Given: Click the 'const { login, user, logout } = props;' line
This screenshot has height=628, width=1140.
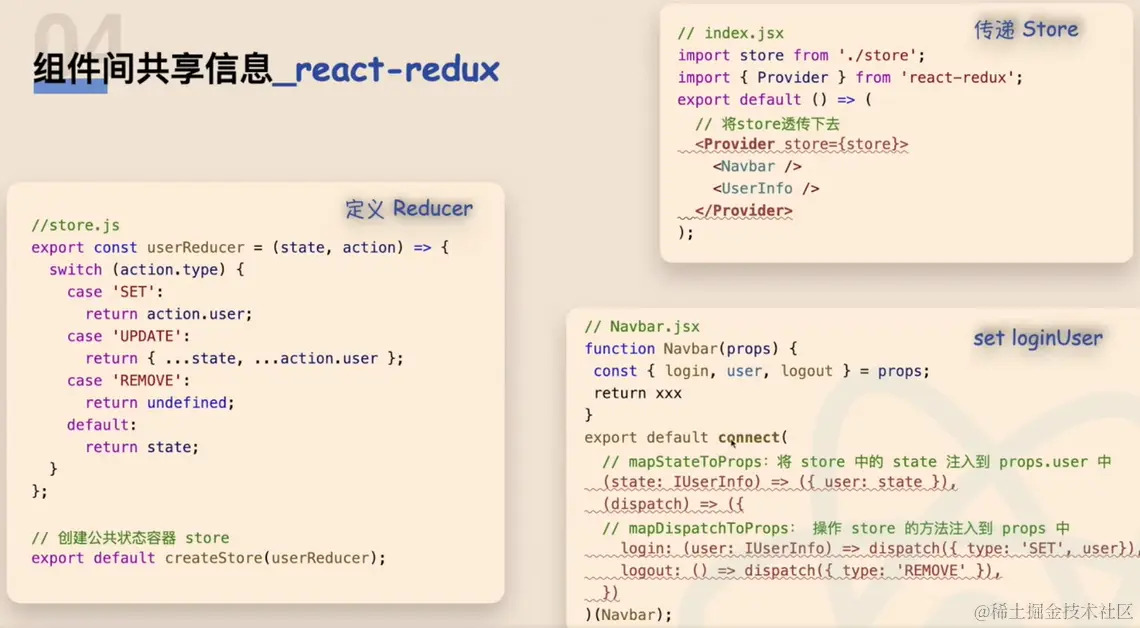Looking at the screenshot, I should click(761, 371).
